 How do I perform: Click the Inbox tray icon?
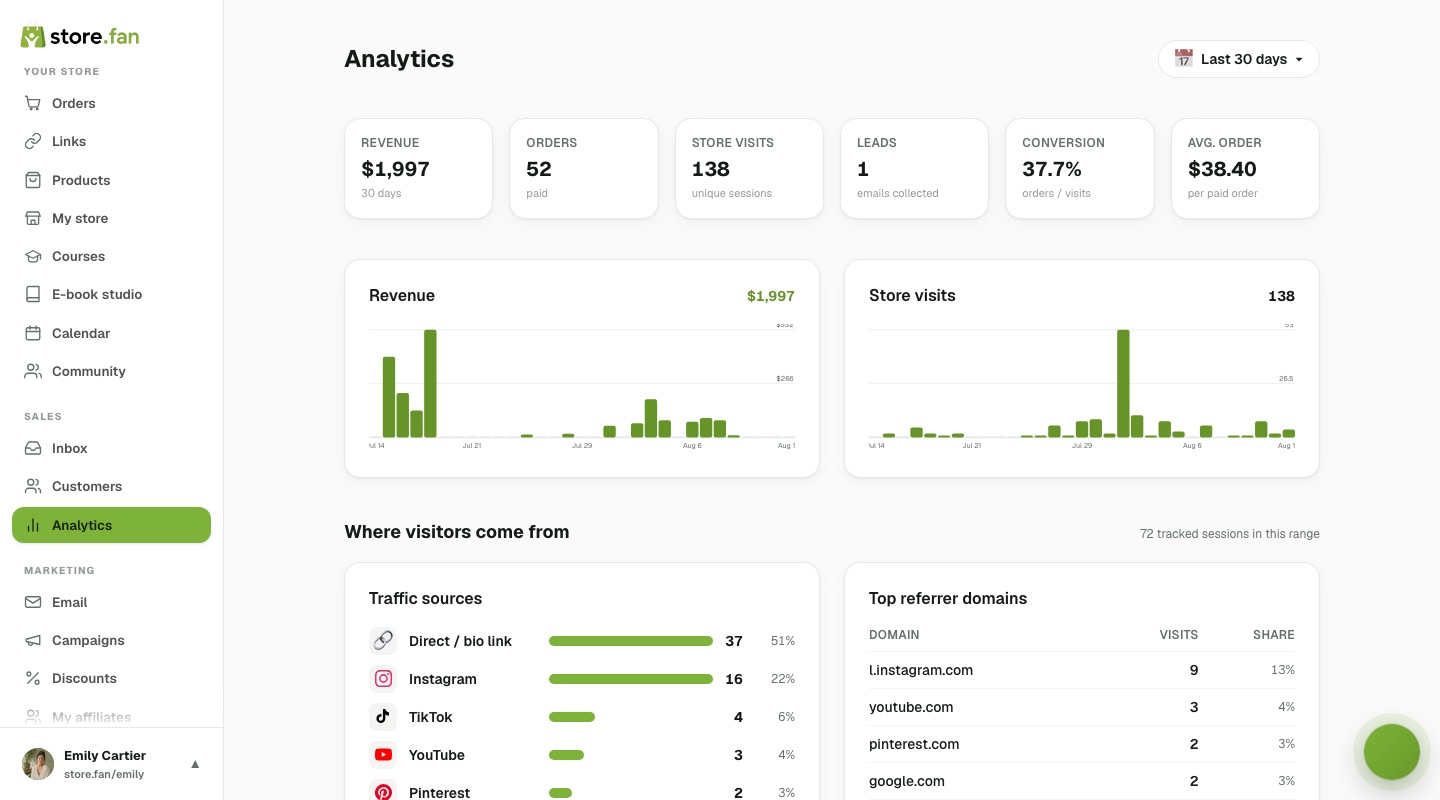(x=33, y=448)
